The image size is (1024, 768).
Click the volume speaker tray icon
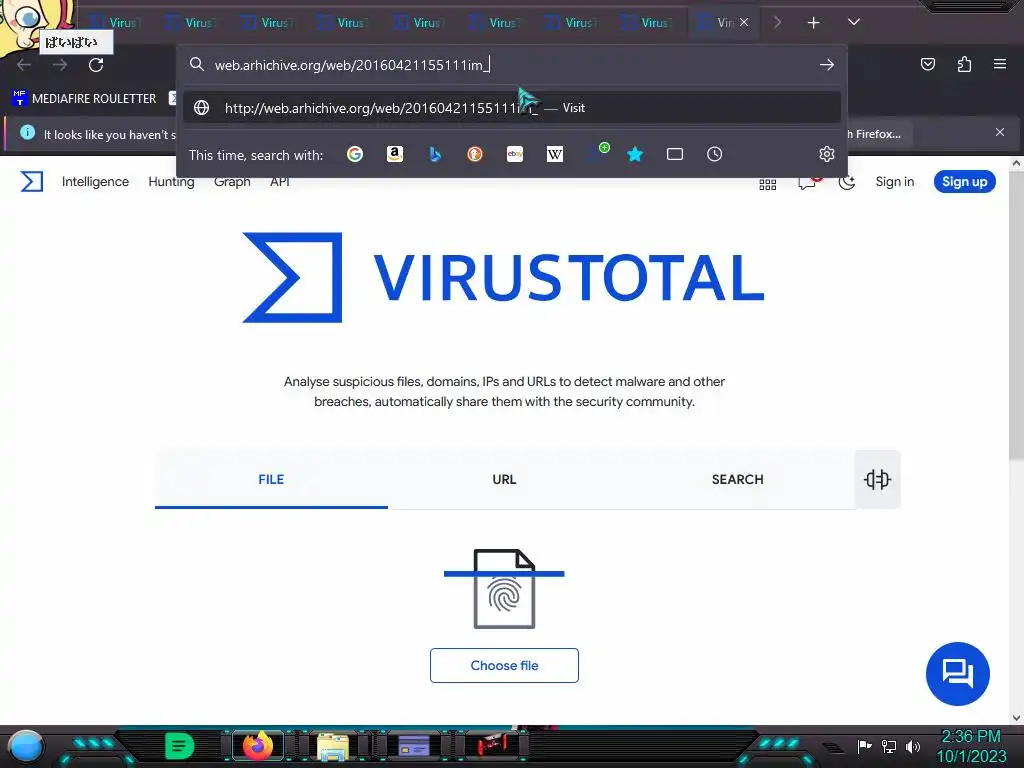click(x=913, y=746)
